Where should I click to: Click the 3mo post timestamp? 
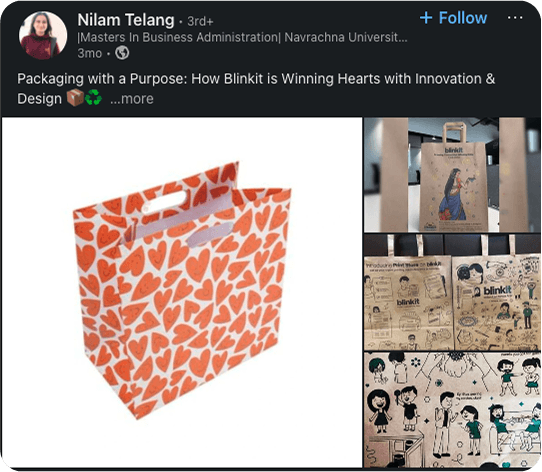point(90,53)
